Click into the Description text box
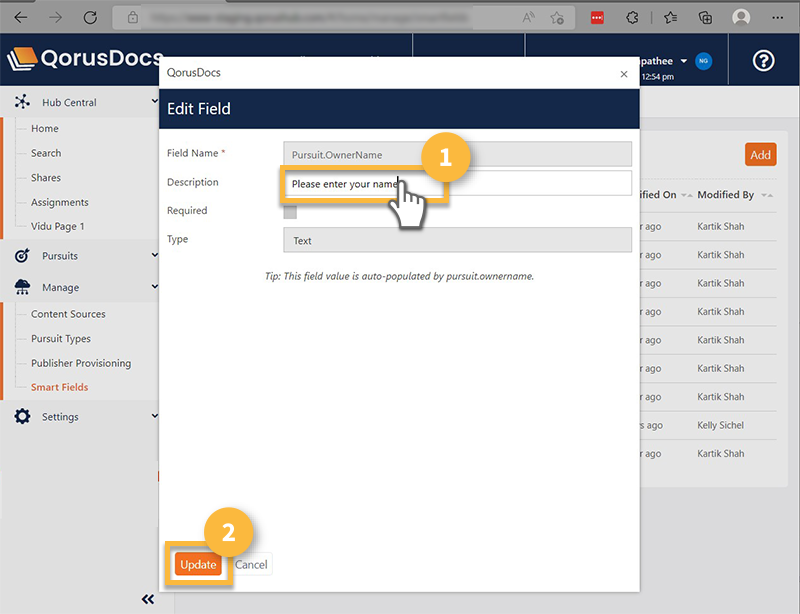Viewport: 800px width, 614px height. click(x=457, y=184)
